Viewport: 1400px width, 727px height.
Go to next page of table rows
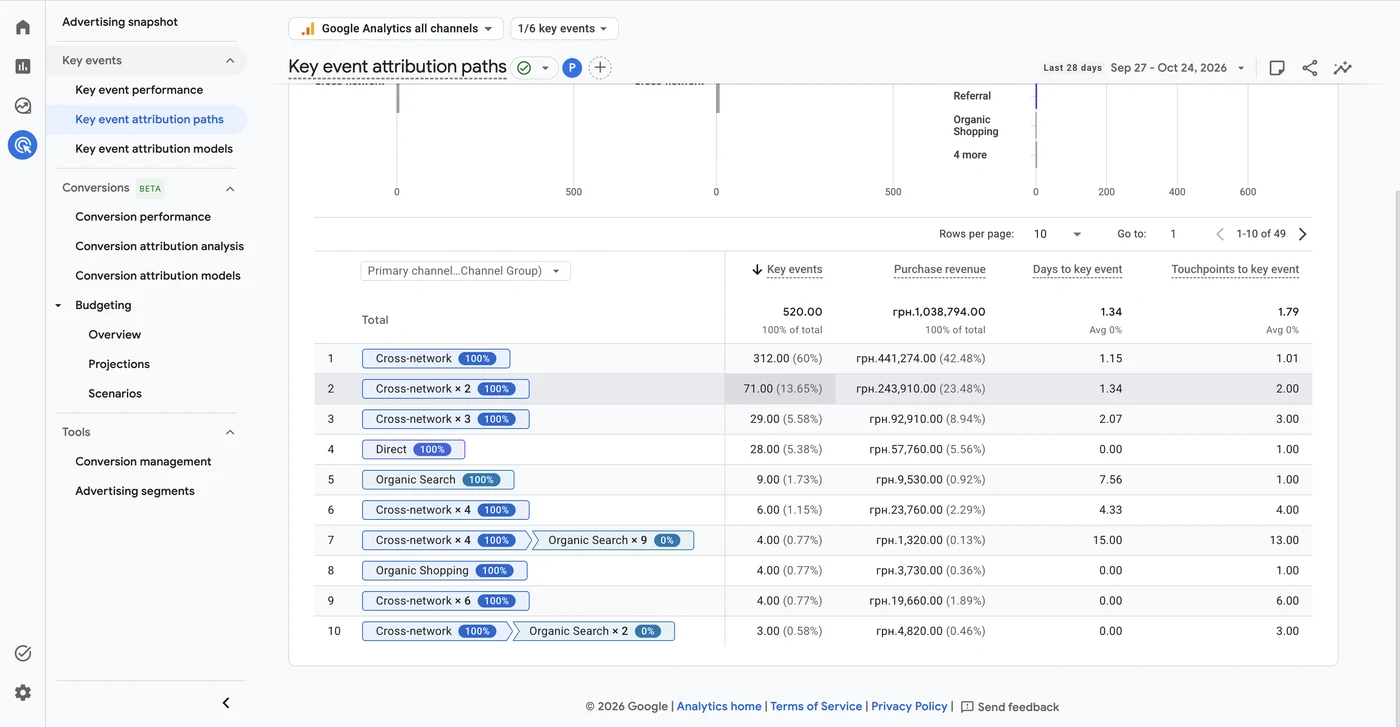coord(1302,234)
